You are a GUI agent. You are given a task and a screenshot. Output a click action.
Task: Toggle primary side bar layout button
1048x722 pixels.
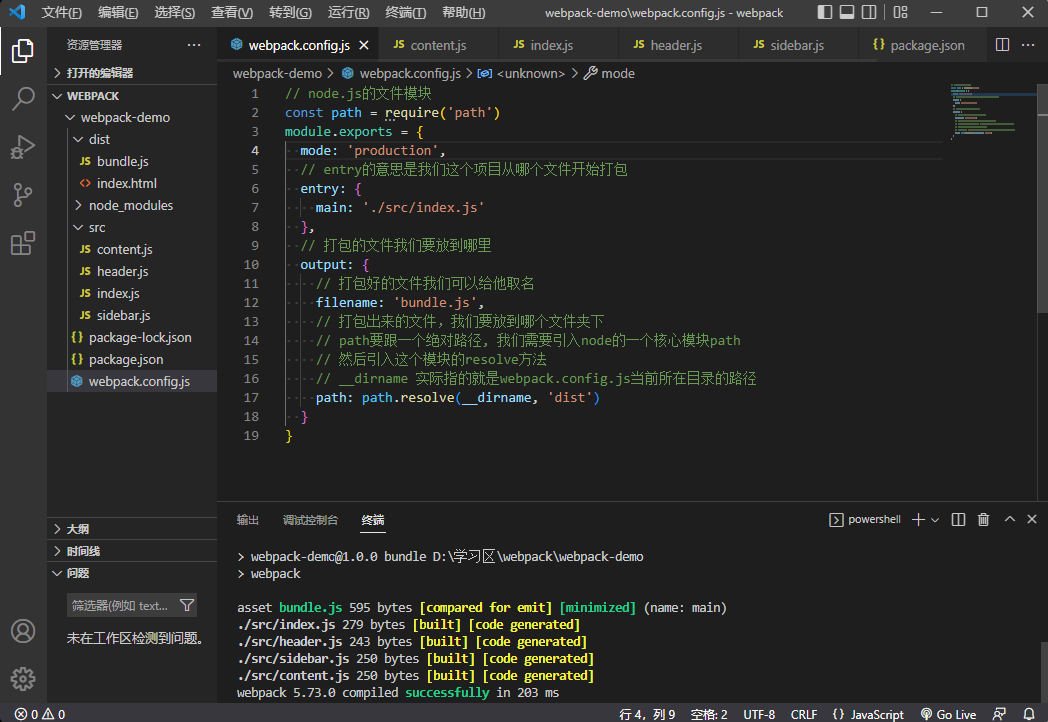tap(825, 12)
